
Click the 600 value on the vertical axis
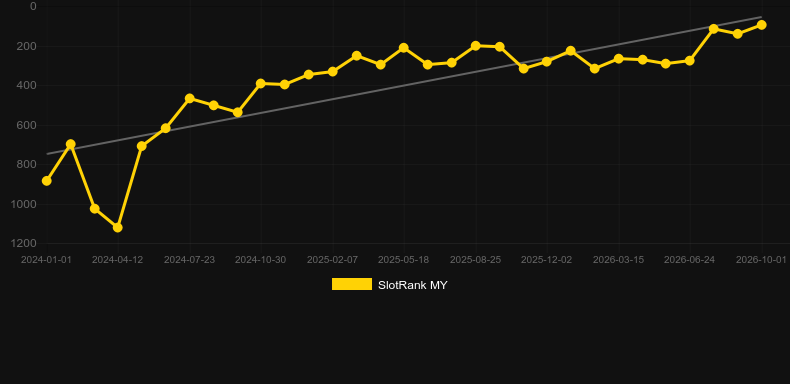(26, 125)
